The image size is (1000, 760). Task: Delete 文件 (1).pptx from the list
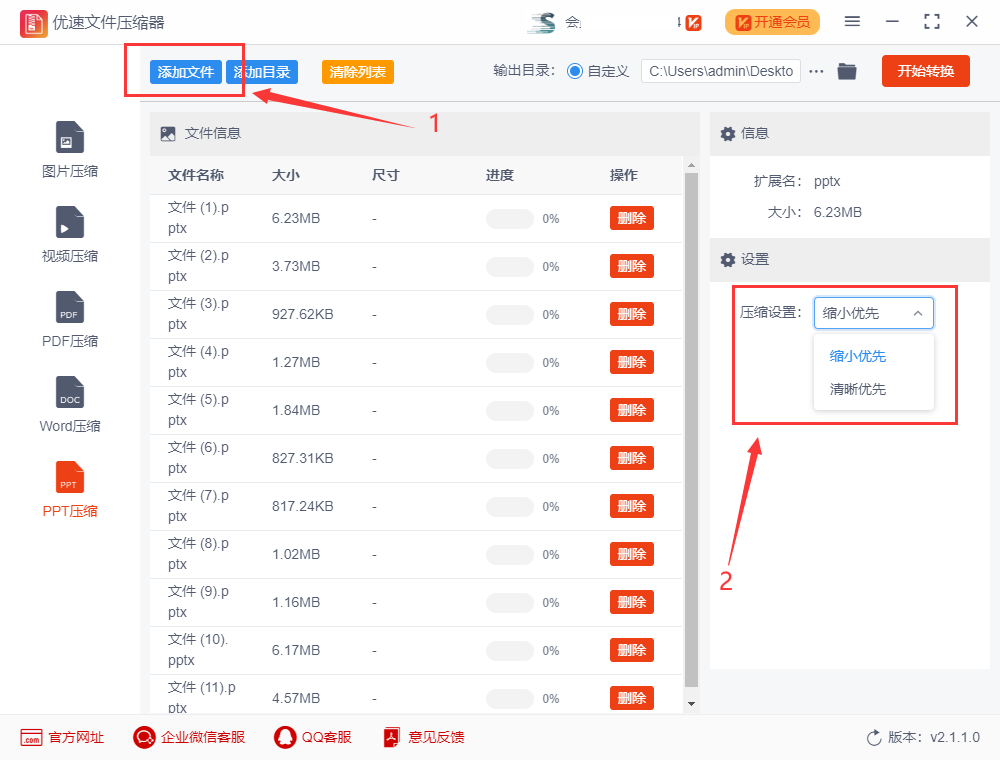631,218
